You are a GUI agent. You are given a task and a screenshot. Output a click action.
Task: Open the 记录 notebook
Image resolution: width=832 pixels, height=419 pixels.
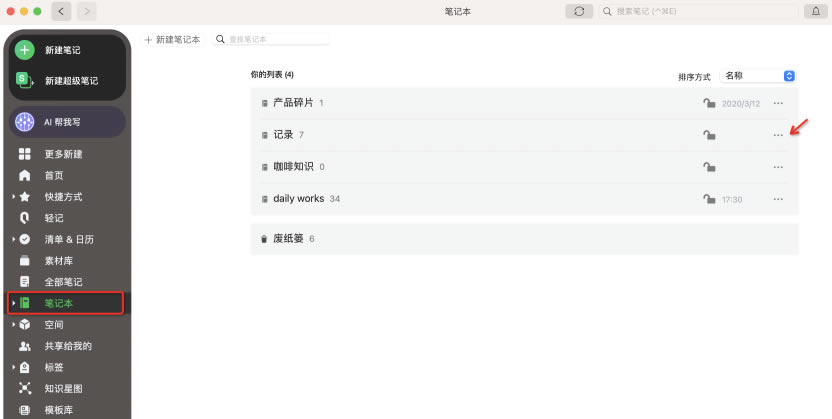[x=524, y=135]
